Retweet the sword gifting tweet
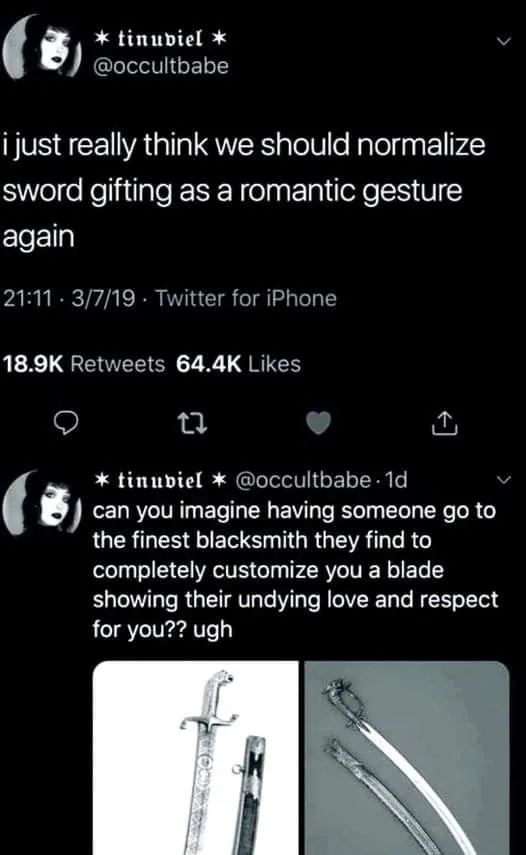The height and width of the screenshot is (855, 526). (x=193, y=423)
